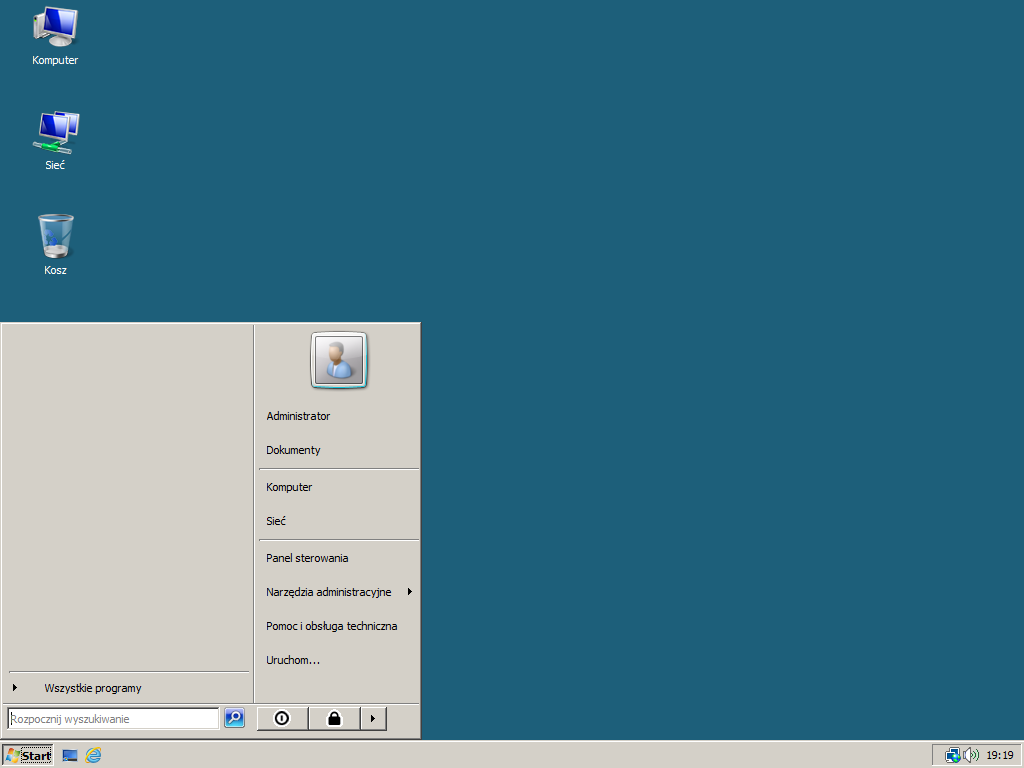This screenshot has width=1024, height=768.
Task: Open Sieć from the Start menu
Action: click(338, 521)
